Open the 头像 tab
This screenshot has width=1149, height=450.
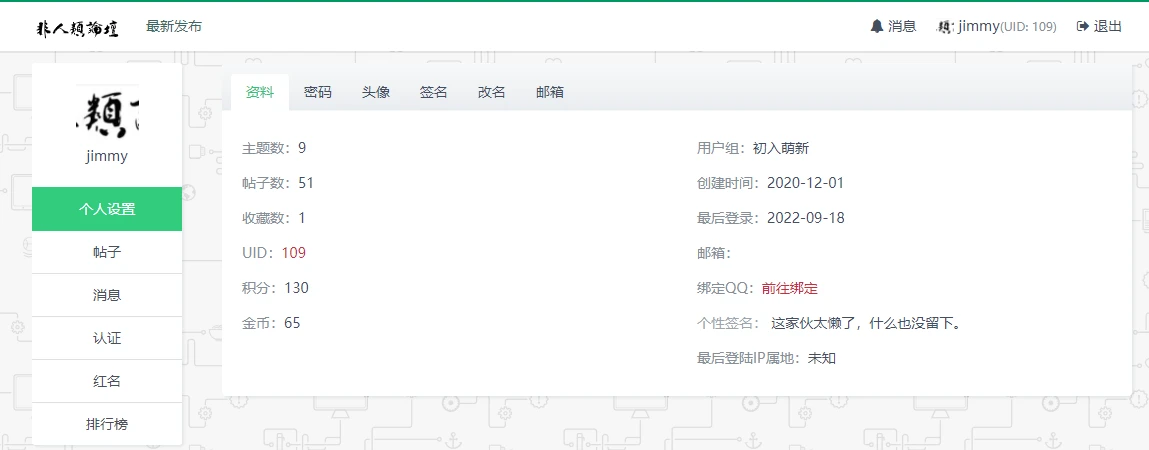point(376,92)
